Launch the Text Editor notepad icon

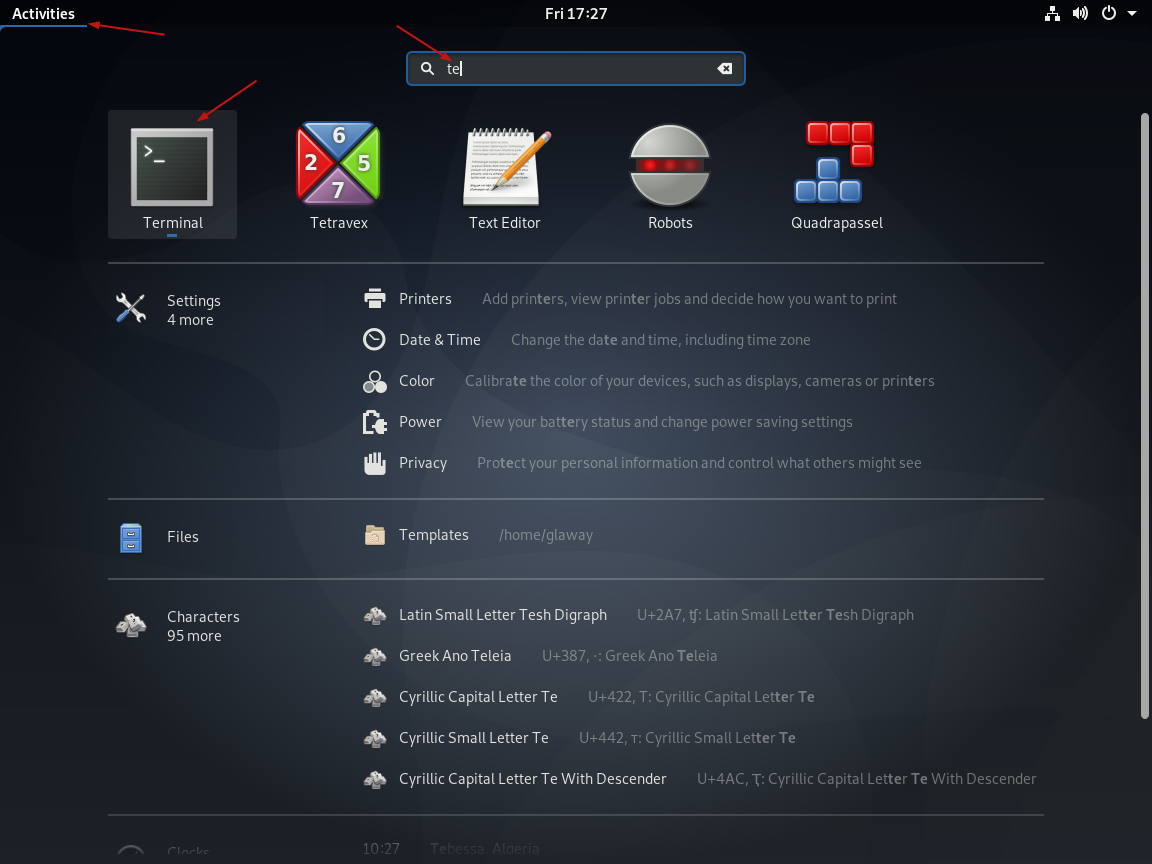506,167
